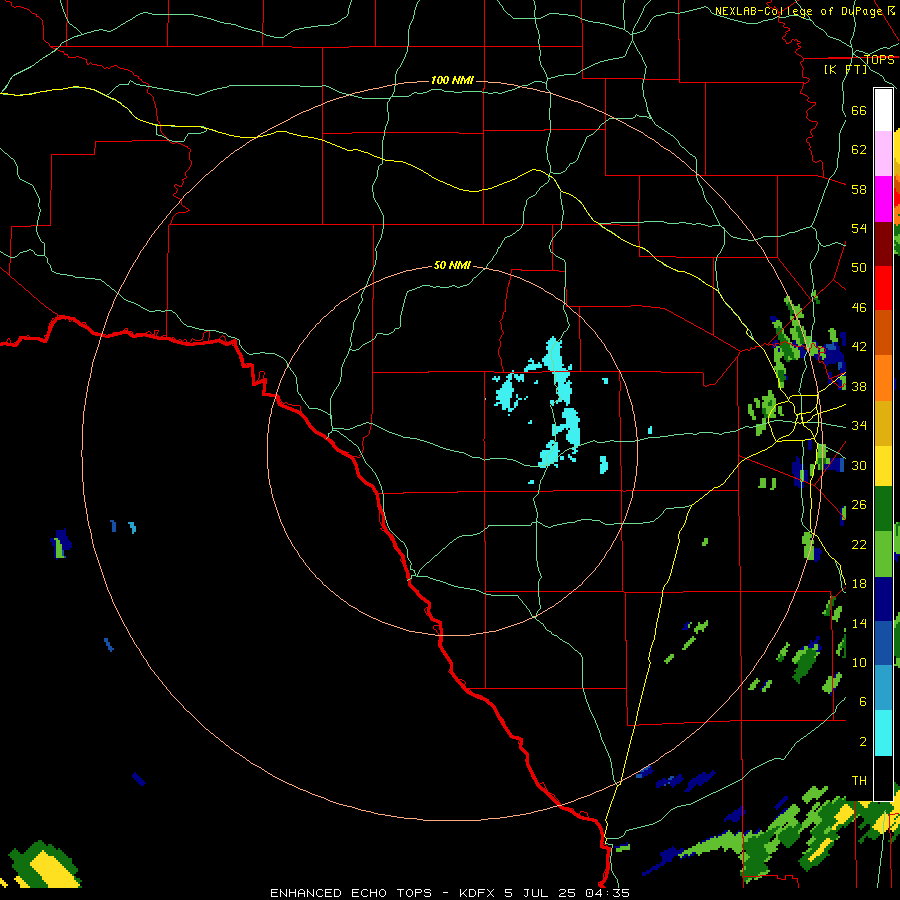
Task: Select the dark red legend swatch
Action: tap(883, 243)
